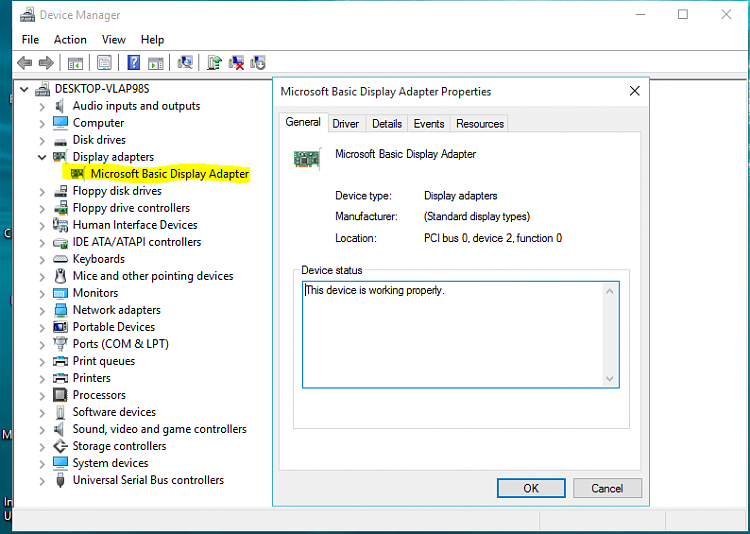Open the View menu

click(x=113, y=40)
